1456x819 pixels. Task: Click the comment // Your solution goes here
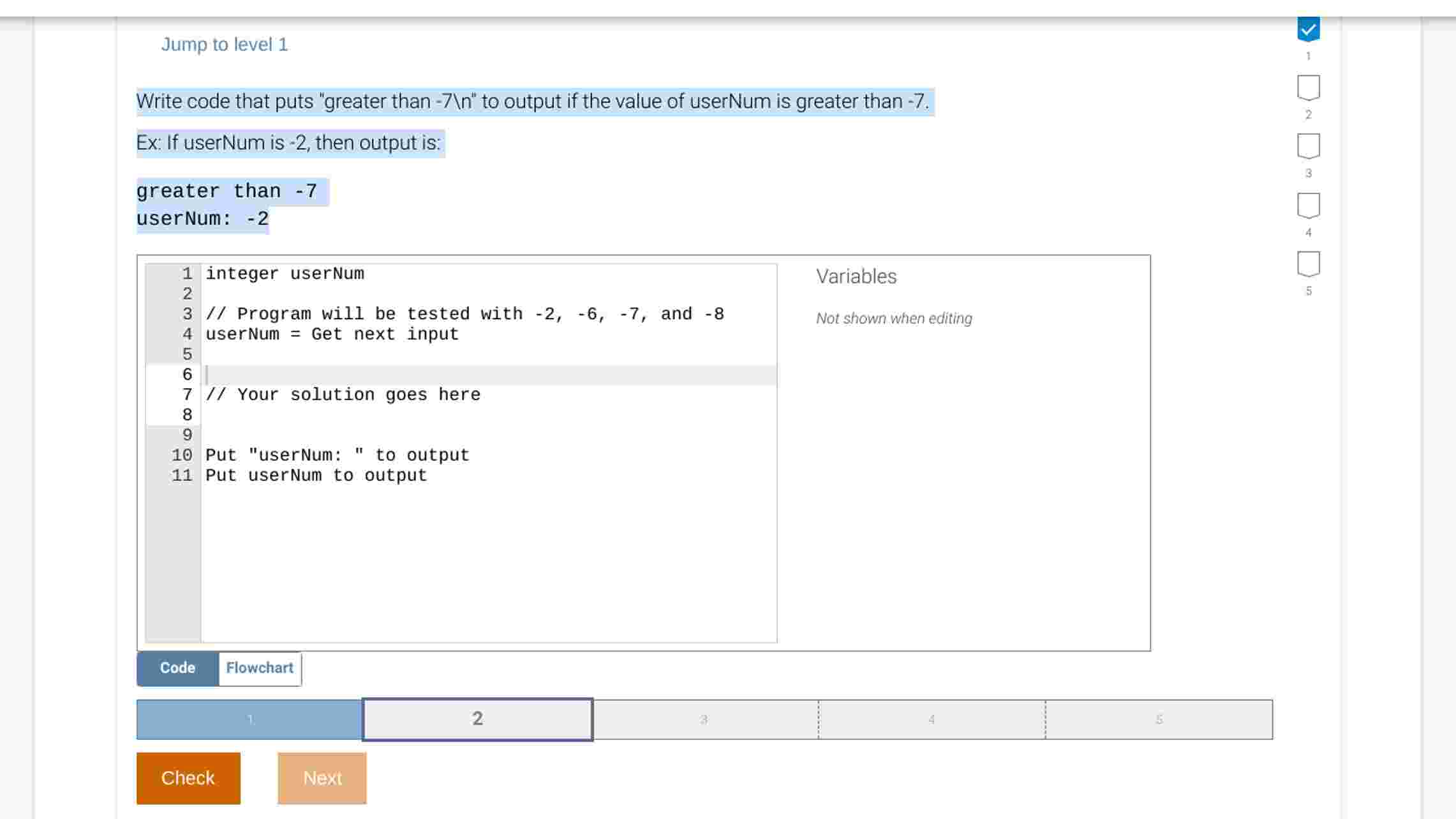[343, 394]
